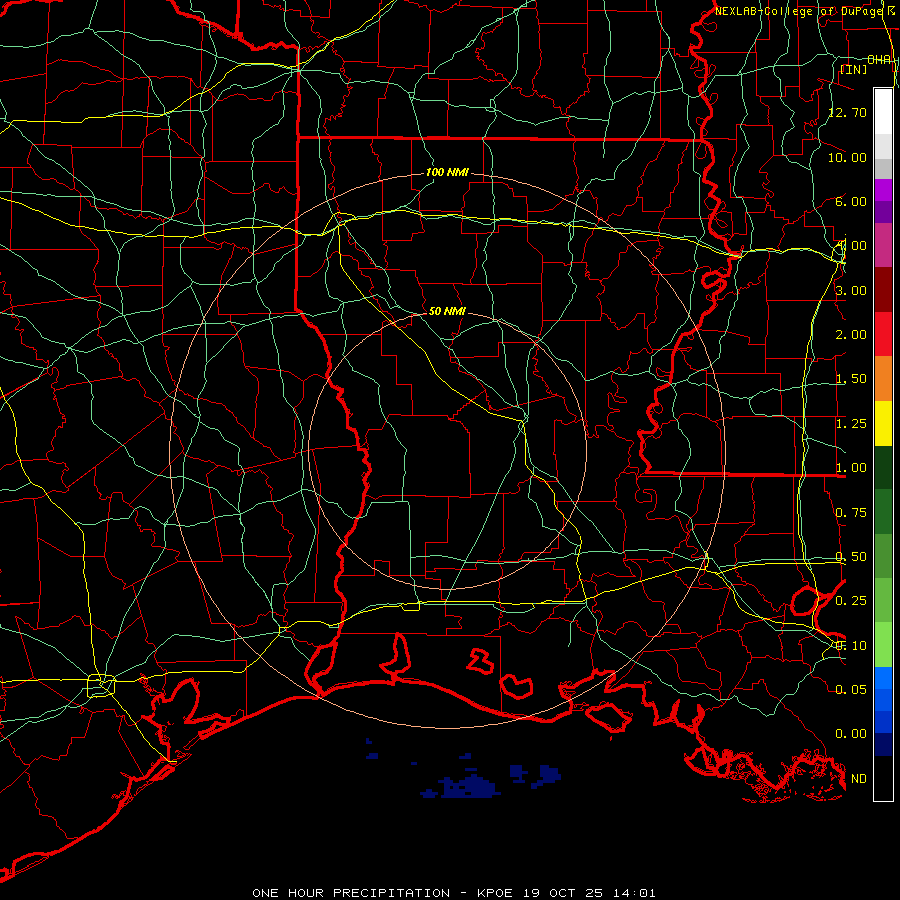Screen dimensions: 900x900
Task: Click the ND legend label
Action: 859,779
